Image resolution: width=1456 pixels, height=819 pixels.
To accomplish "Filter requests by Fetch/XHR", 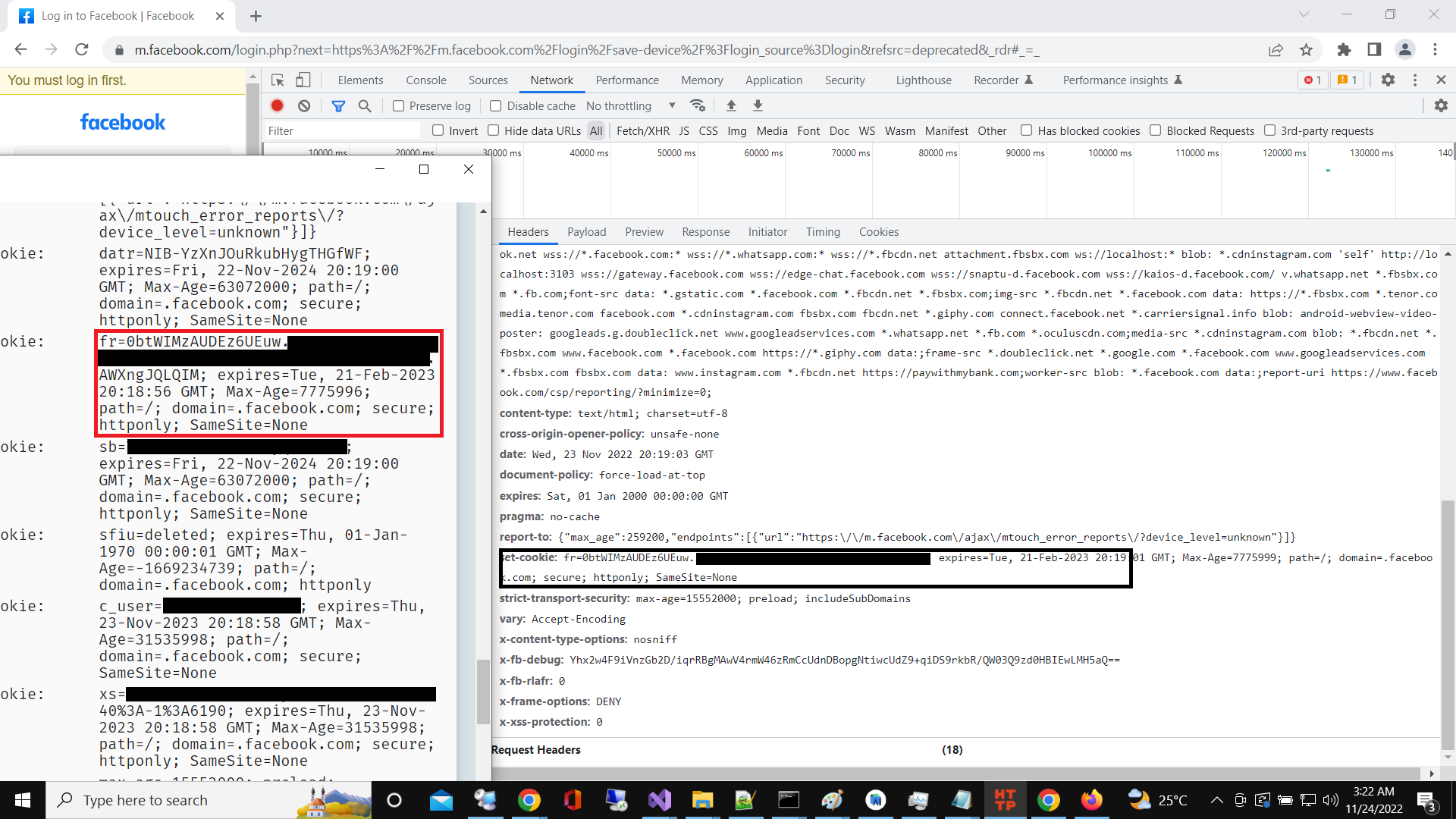I will [643, 130].
